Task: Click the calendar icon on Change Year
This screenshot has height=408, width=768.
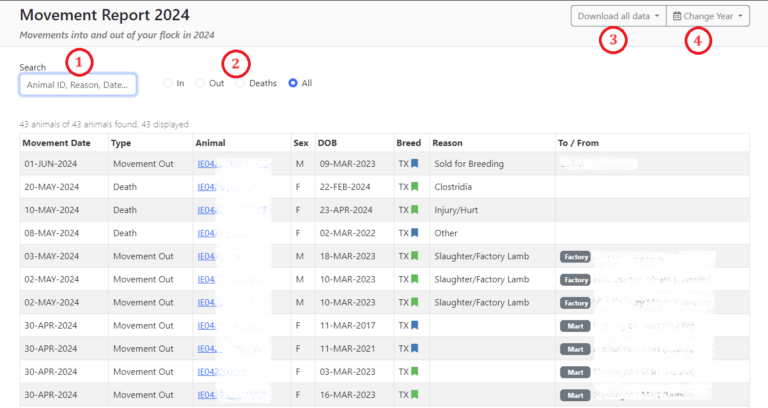Action: click(x=677, y=17)
